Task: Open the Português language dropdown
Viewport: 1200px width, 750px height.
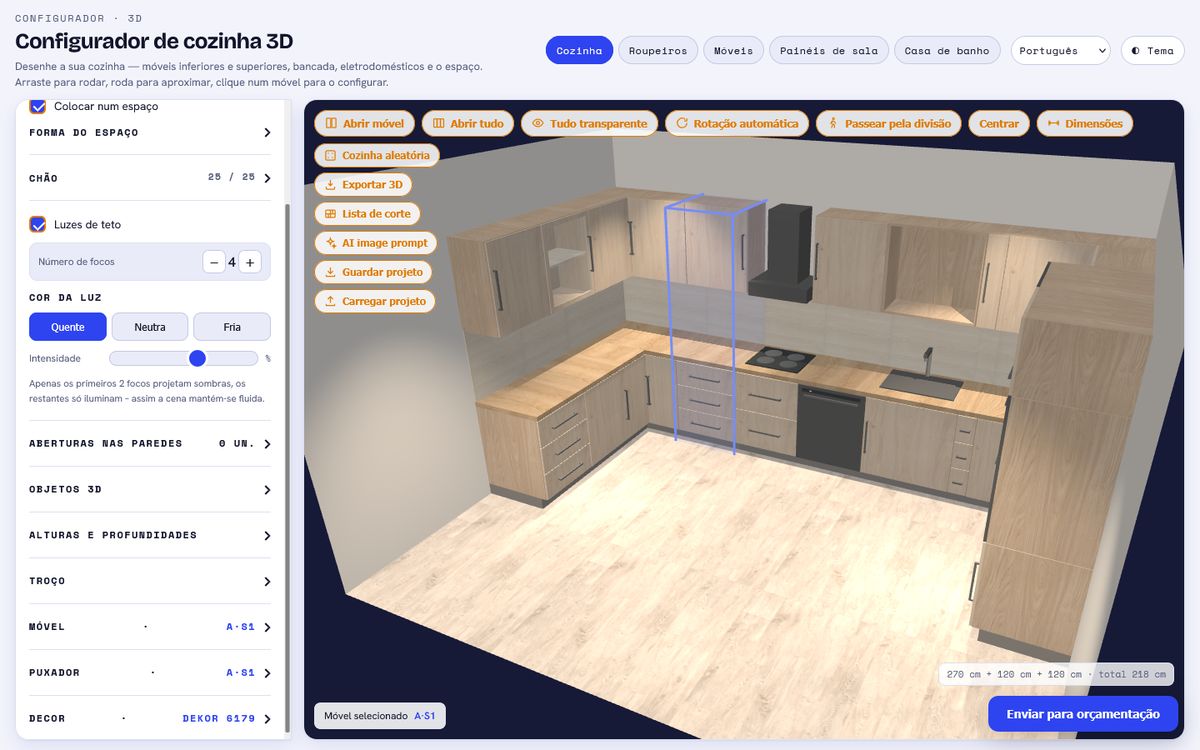Action: 1060,51
